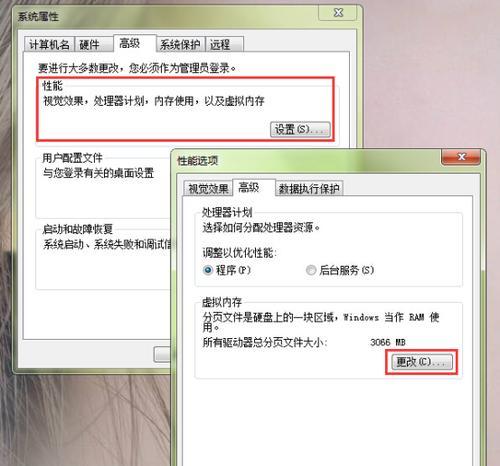Click the 系统属性 title bar
500x466 pixels.
point(167,16)
